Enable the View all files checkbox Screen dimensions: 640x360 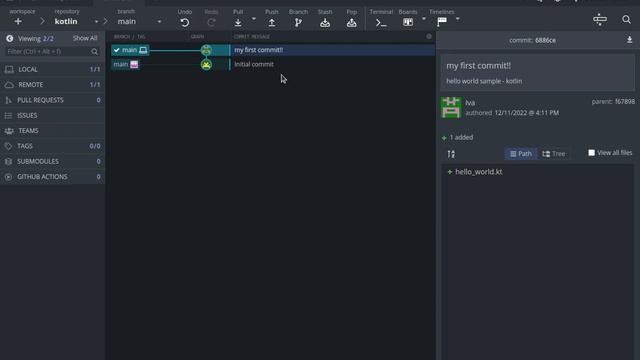tap(591, 153)
